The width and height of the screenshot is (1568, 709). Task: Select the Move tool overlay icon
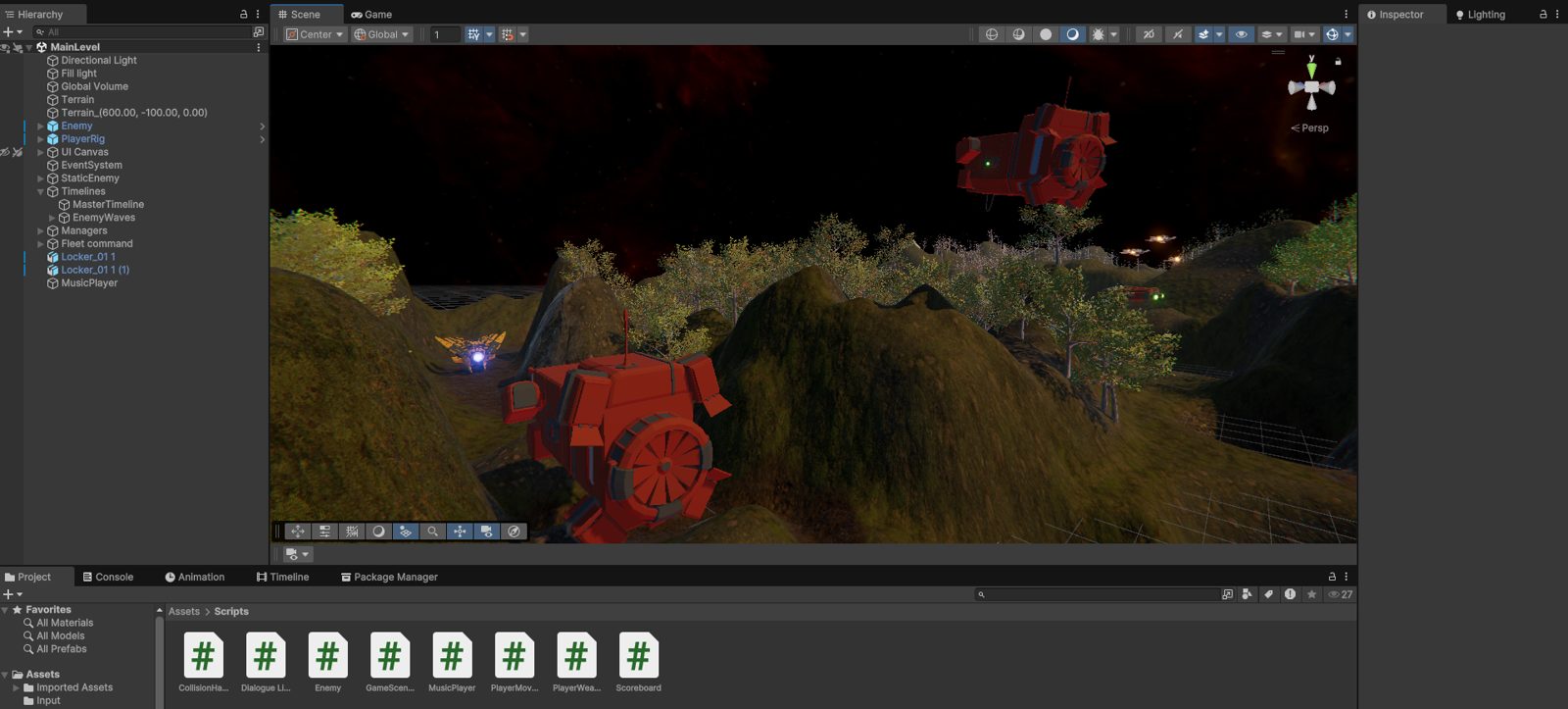[x=298, y=532]
